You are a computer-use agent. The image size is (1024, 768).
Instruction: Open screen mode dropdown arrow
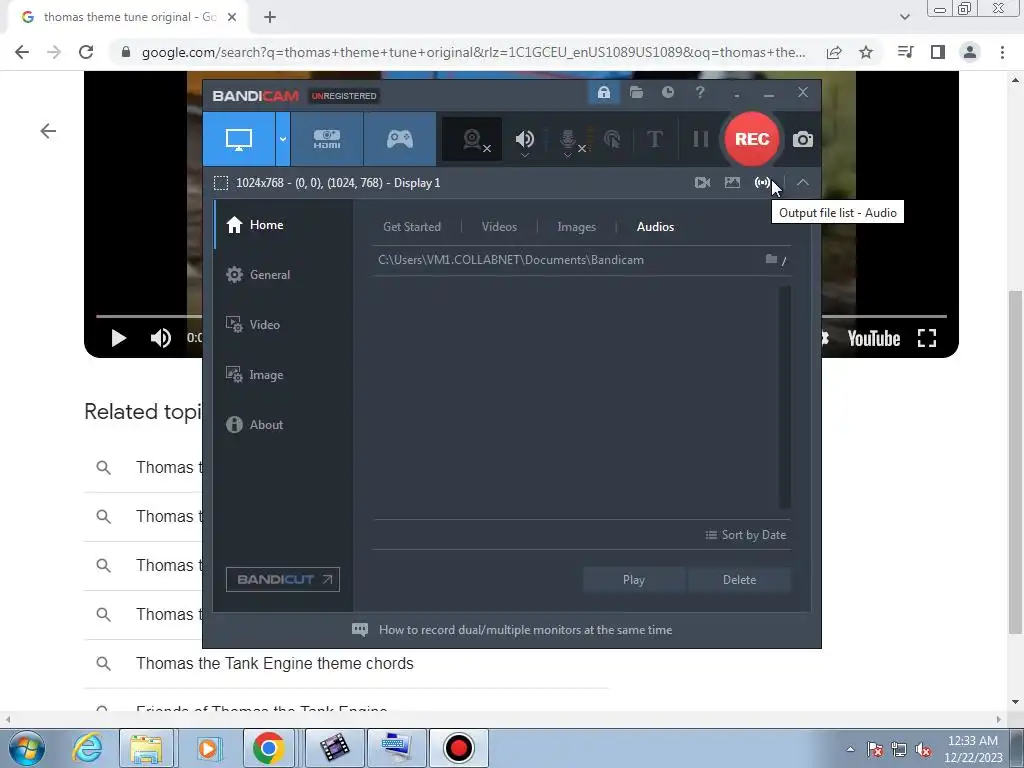283,139
